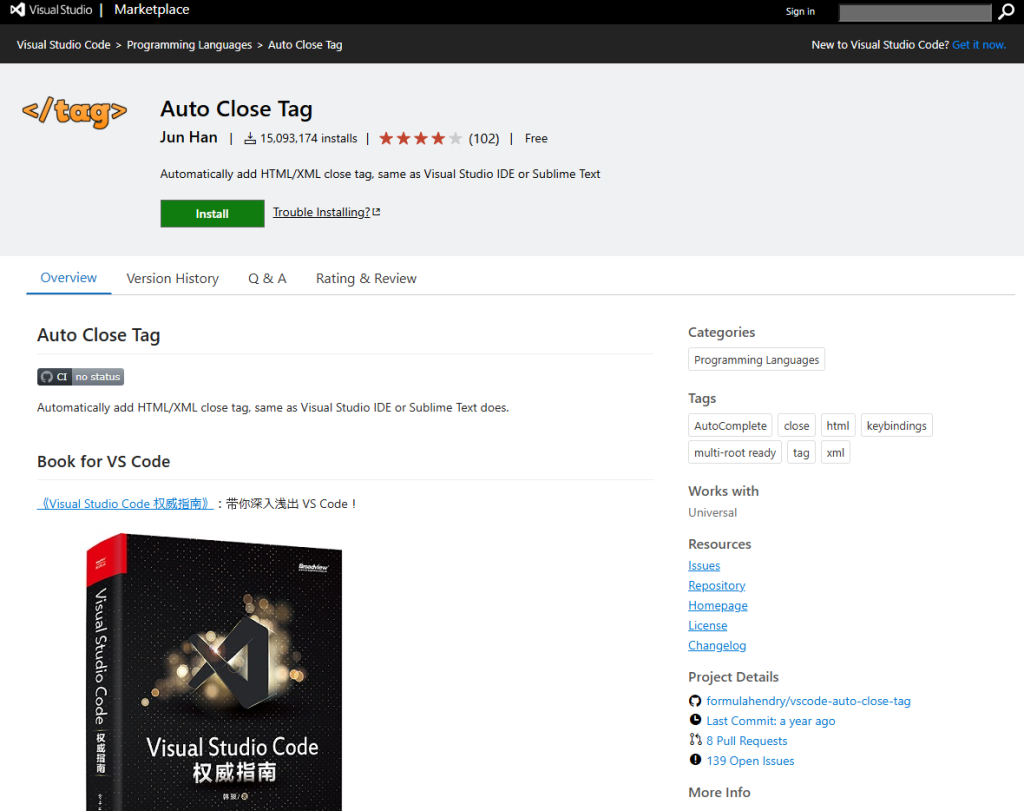
Task: Click the pull request icon
Action: pyautogui.click(x=695, y=739)
